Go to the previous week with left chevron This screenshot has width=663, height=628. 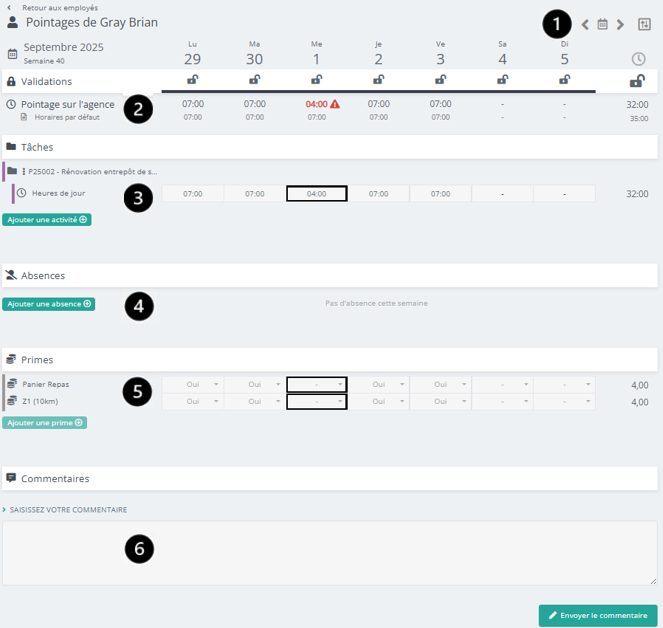(585, 24)
